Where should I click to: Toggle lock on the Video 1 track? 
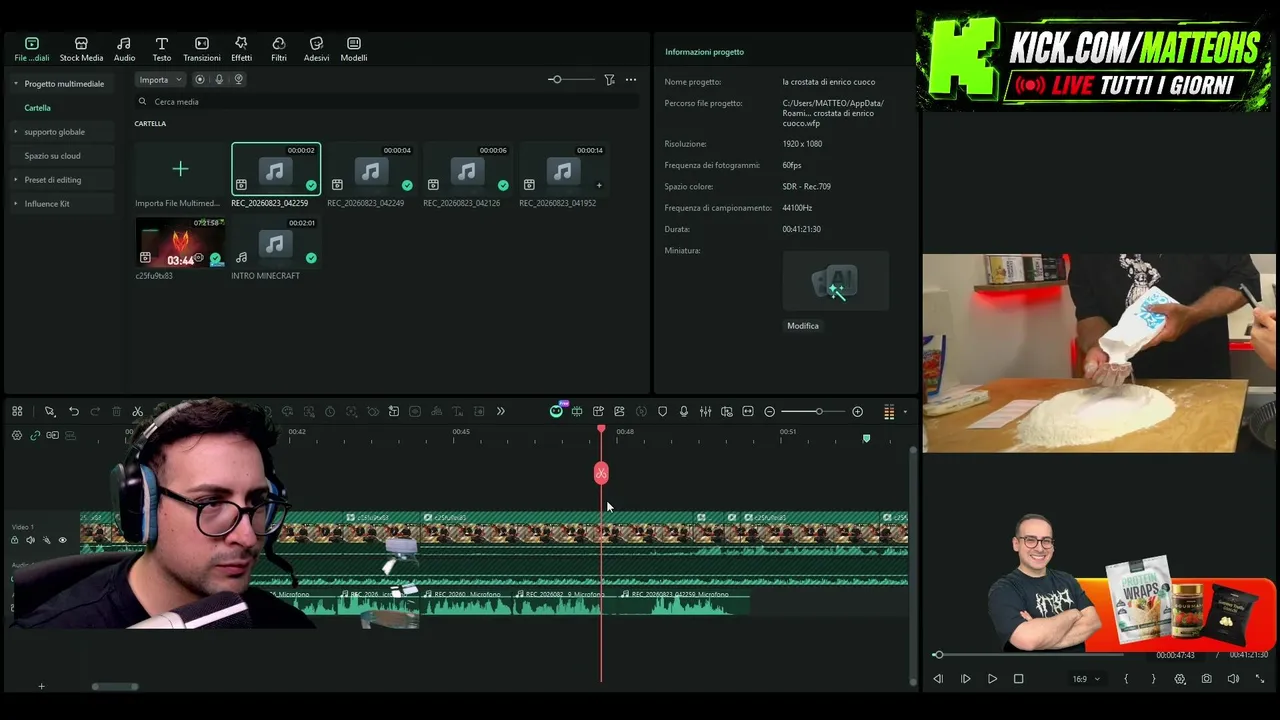pos(14,541)
